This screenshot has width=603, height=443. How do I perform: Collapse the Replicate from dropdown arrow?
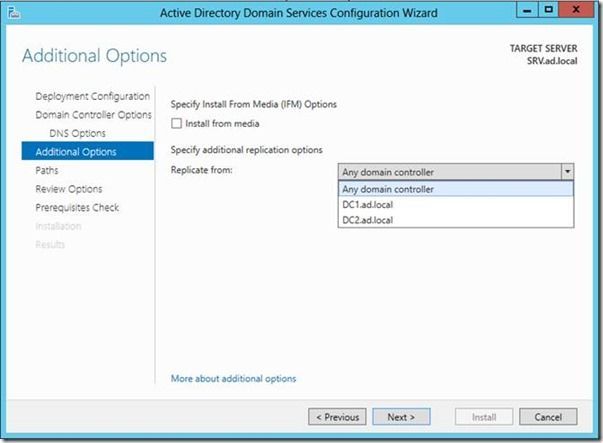(x=567, y=172)
